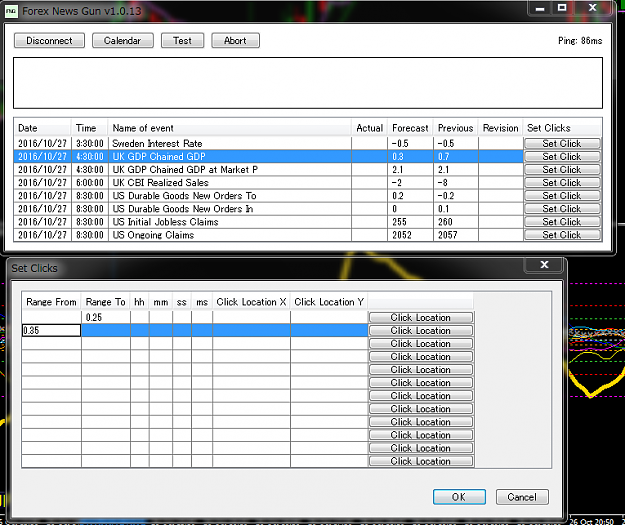The width and height of the screenshot is (625, 525).
Task: Select the Sweden Interest Rate event row
Action: click(x=268, y=144)
